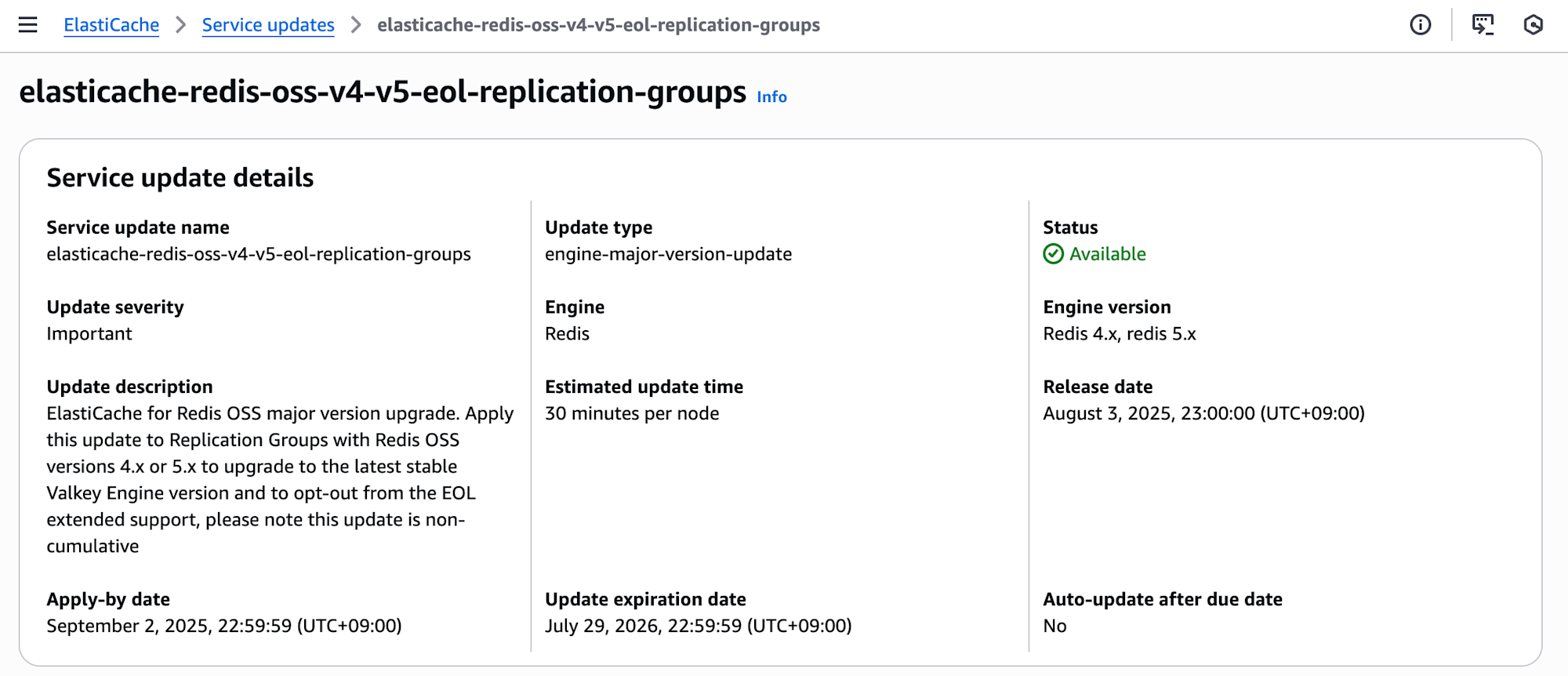1568x676 pixels.
Task: Open the hamburger navigation menu
Action: point(28,25)
